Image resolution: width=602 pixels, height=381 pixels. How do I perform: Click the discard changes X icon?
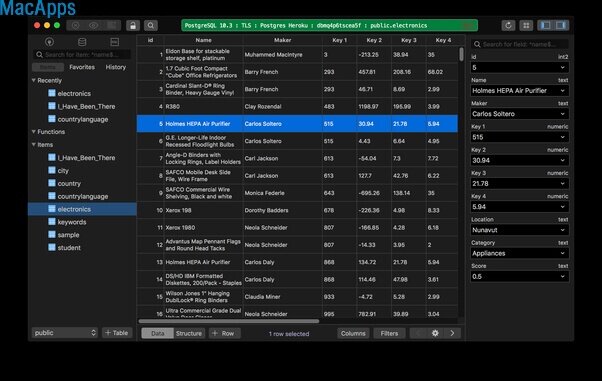pos(76,25)
